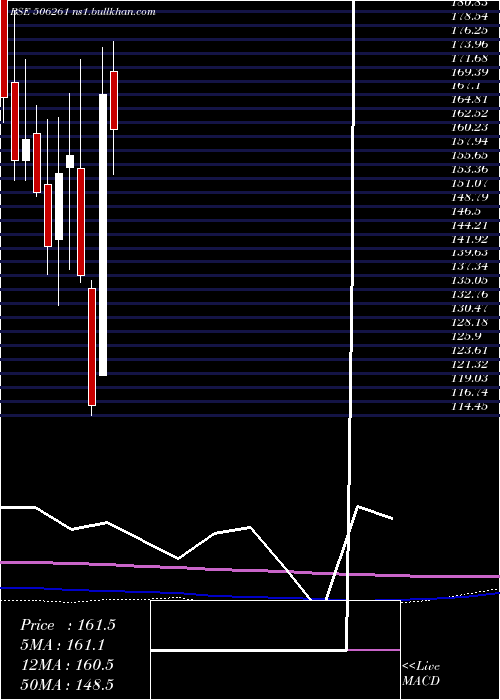Click the 169.39 price axis label
The image size is (500, 700).
click(470, 72)
